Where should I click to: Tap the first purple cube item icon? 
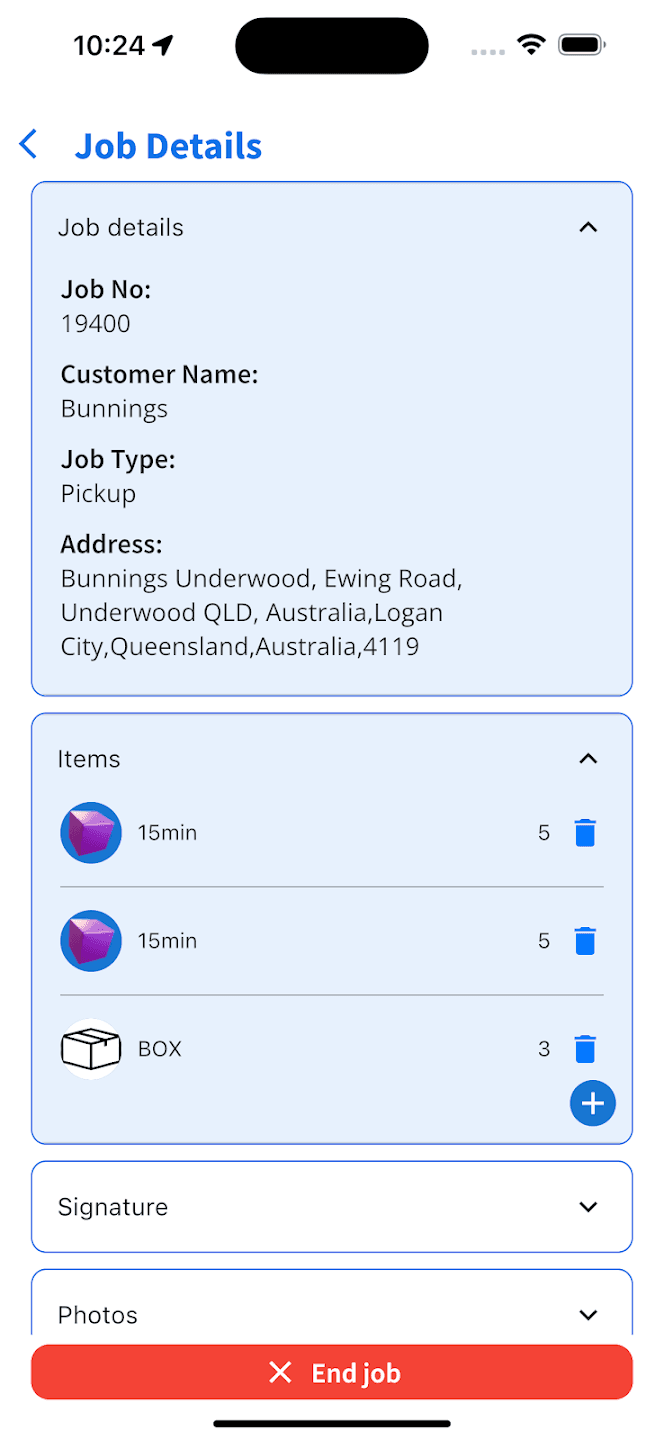coord(91,832)
